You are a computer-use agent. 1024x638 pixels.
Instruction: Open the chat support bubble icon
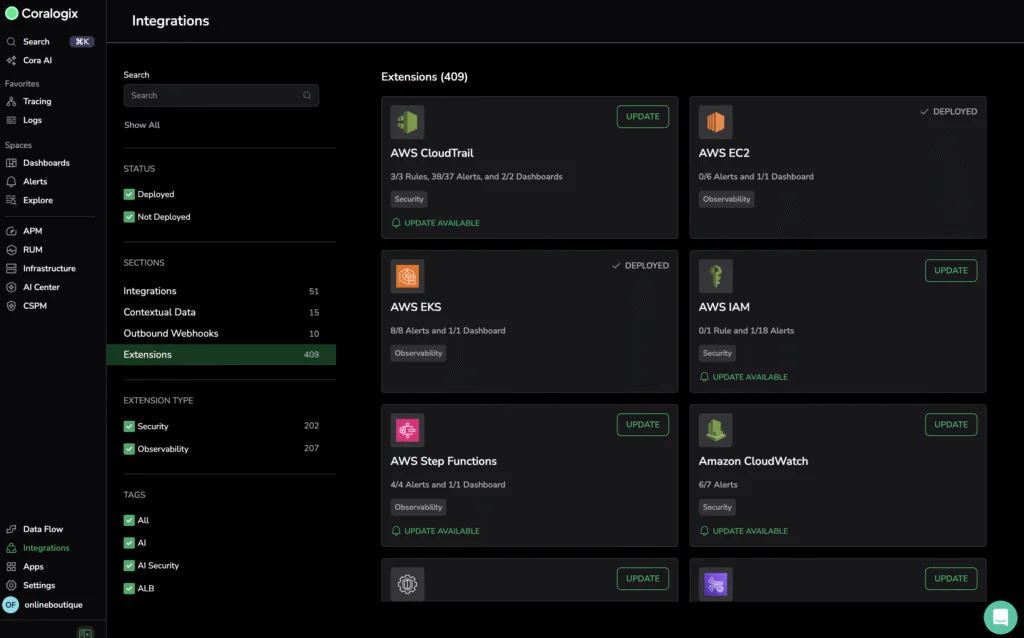999,616
